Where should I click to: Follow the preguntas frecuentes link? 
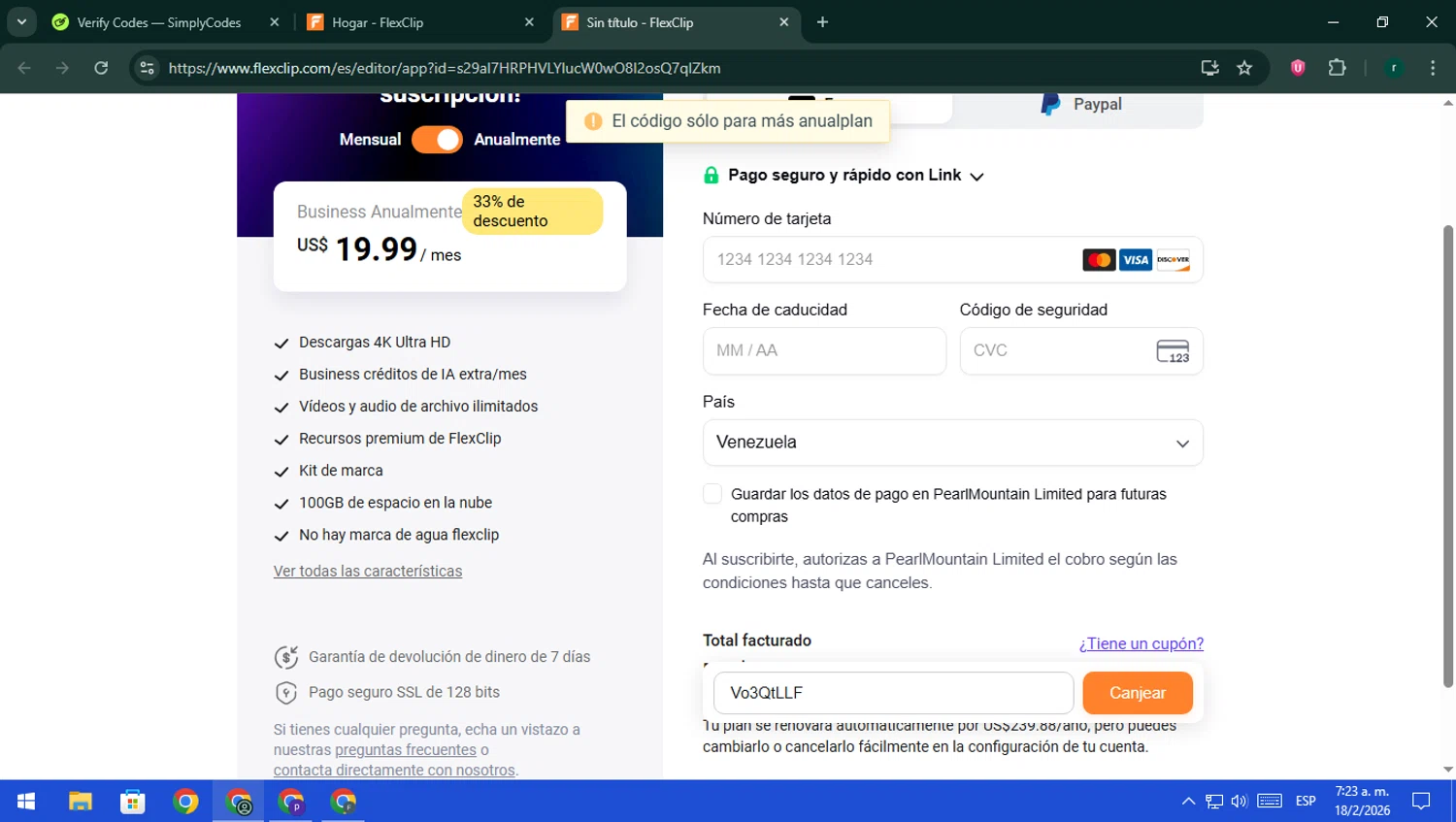click(406, 749)
